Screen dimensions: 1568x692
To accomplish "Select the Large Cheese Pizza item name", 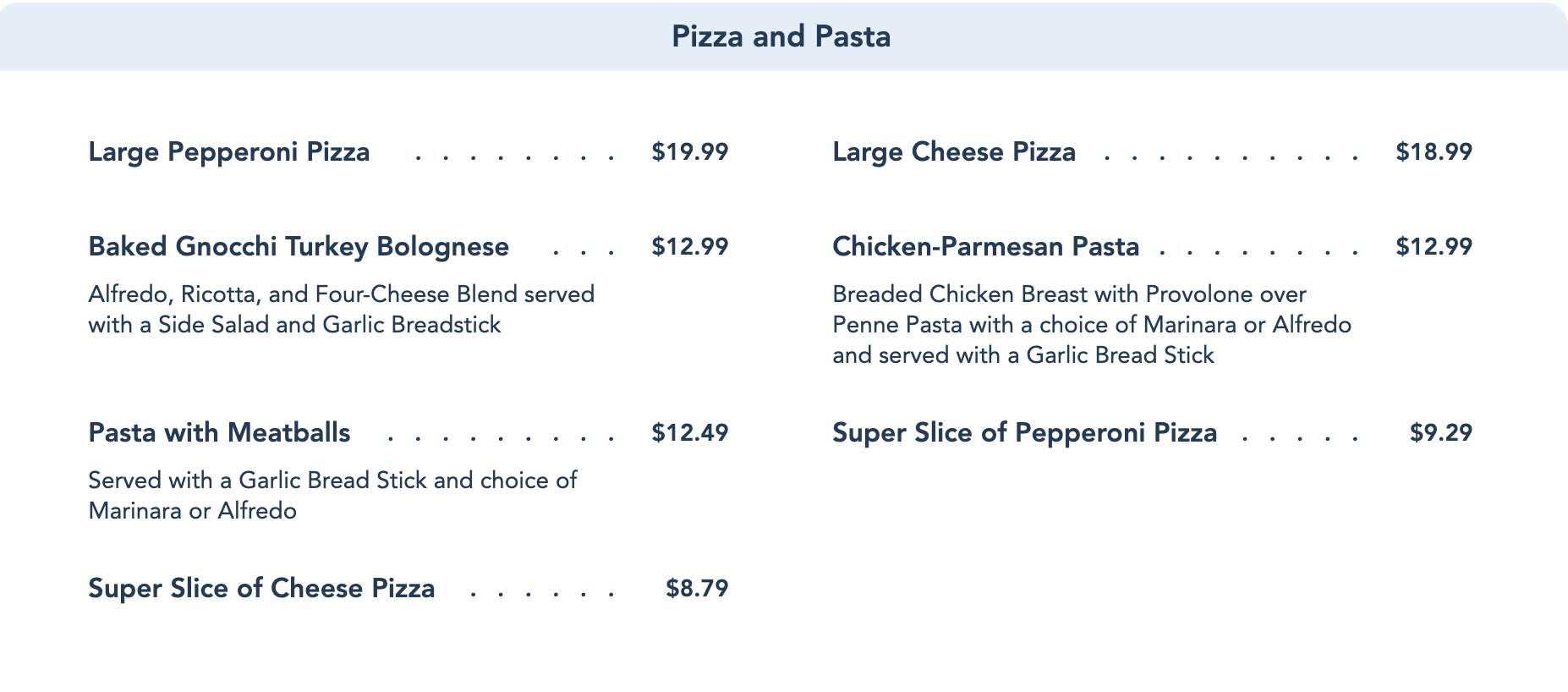I will [954, 152].
